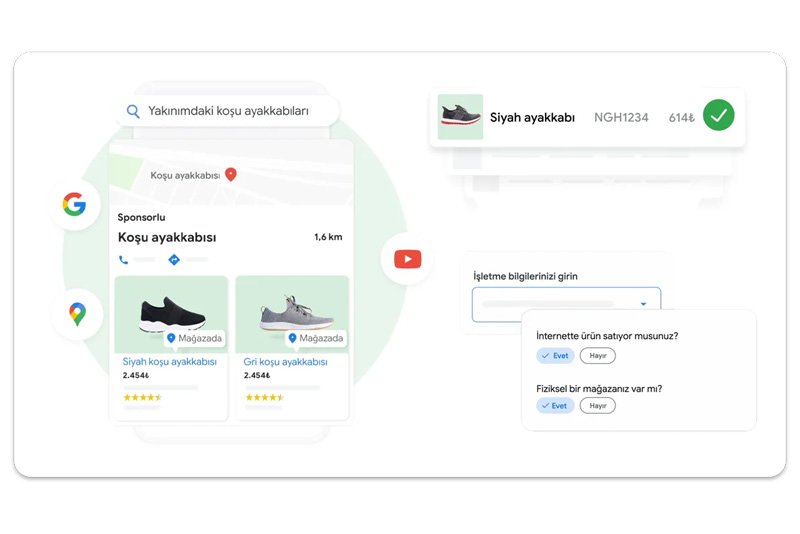This screenshot has height=534, width=800.
Task: Click the NGH1234 product code
Action: [x=621, y=117]
